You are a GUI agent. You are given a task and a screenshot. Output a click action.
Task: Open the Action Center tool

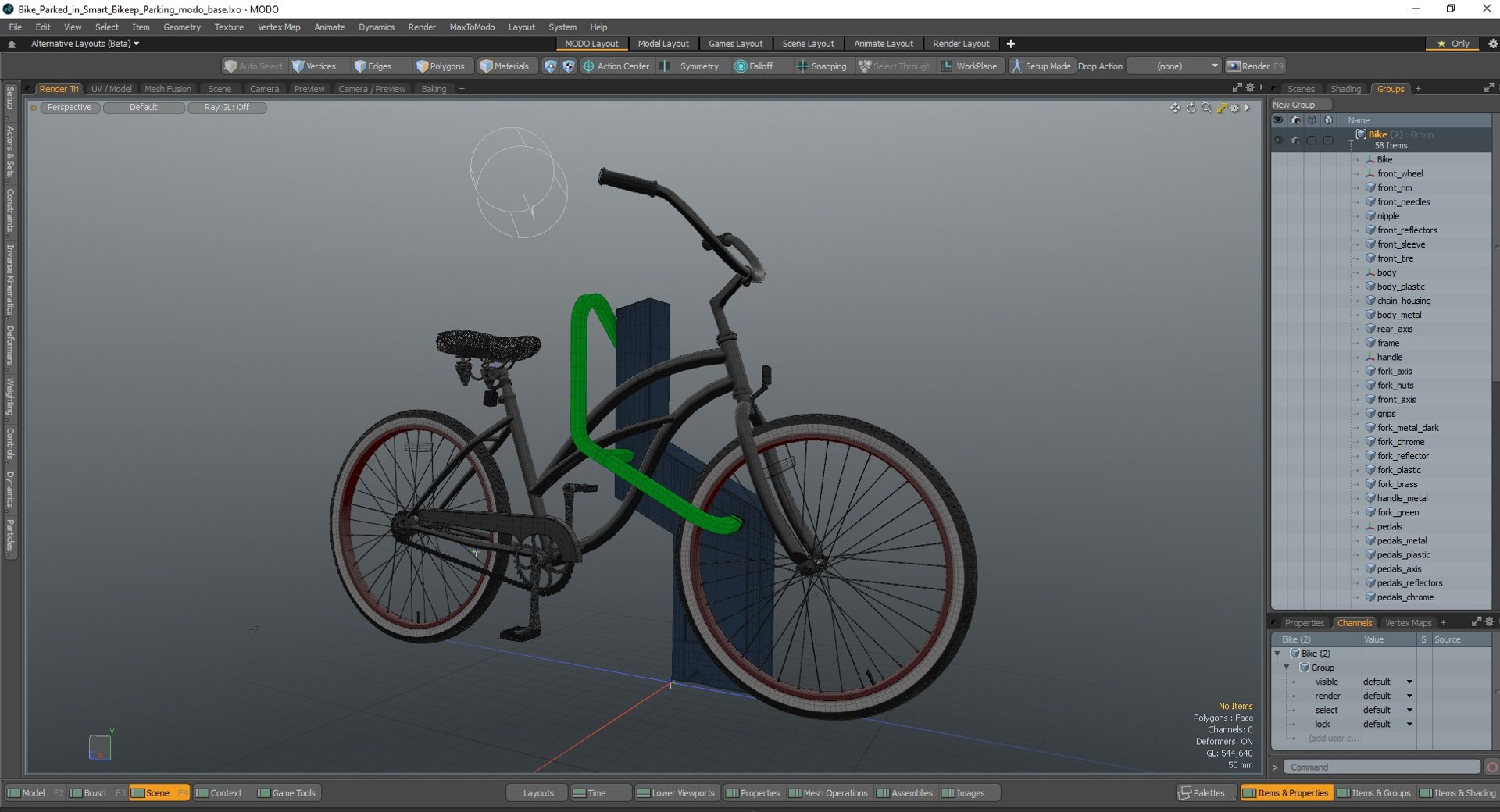tap(616, 66)
